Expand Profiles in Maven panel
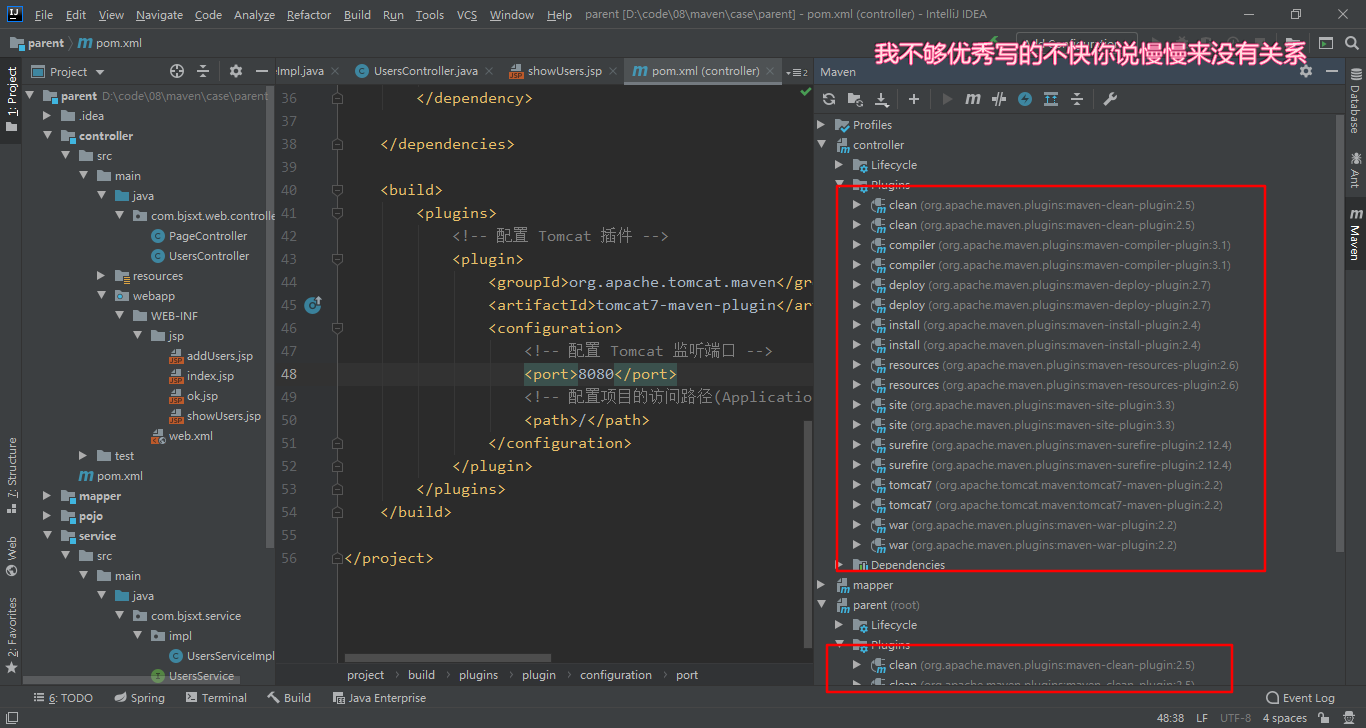Viewport: 1366px width, 728px height. tap(822, 125)
